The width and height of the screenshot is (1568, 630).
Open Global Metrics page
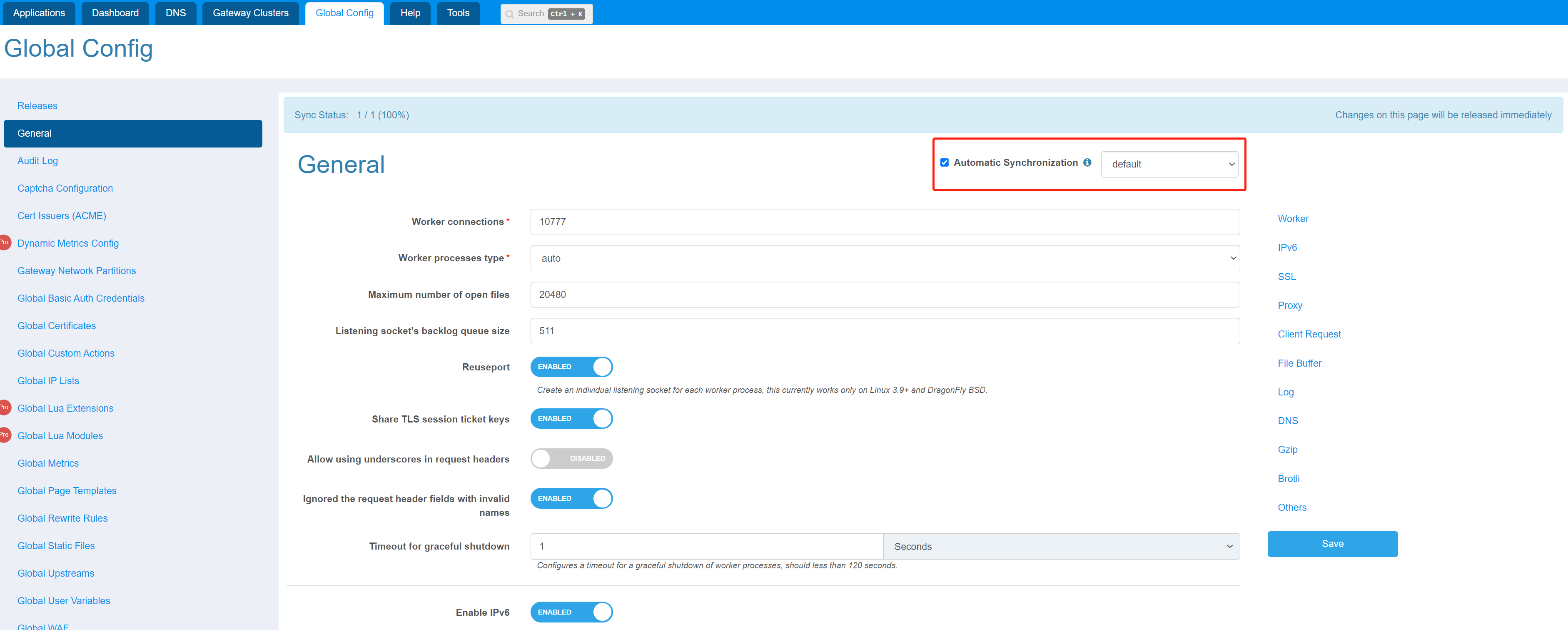pyautogui.click(x=48, y=463)
